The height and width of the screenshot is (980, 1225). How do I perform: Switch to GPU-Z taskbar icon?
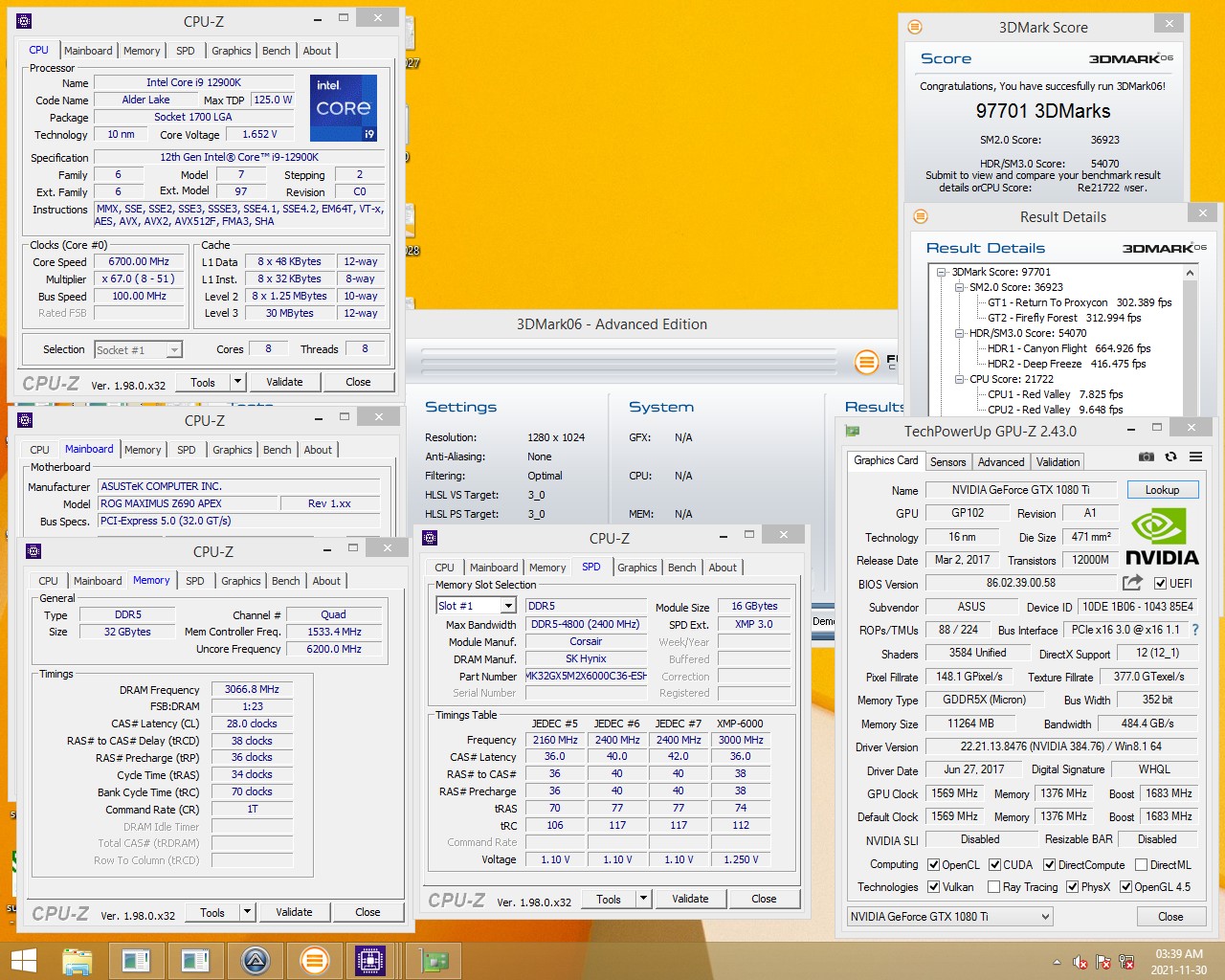(435, 960)
